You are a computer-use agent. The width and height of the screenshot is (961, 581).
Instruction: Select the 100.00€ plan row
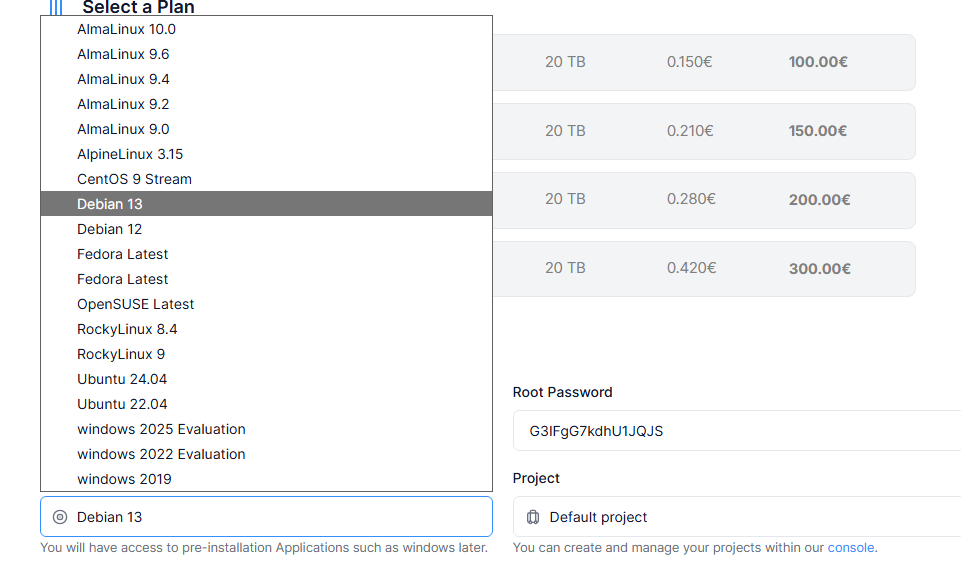pos(704,62)
